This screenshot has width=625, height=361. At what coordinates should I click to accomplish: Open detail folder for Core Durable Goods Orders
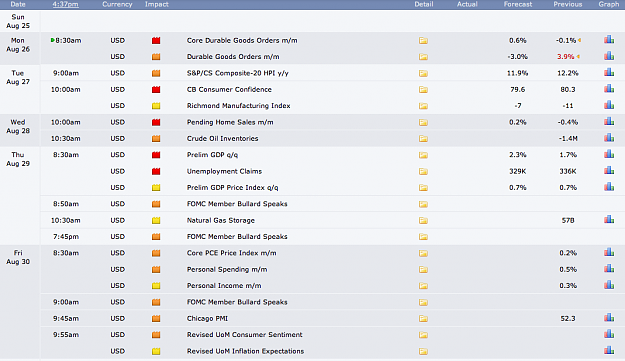[x=423, y=41]
